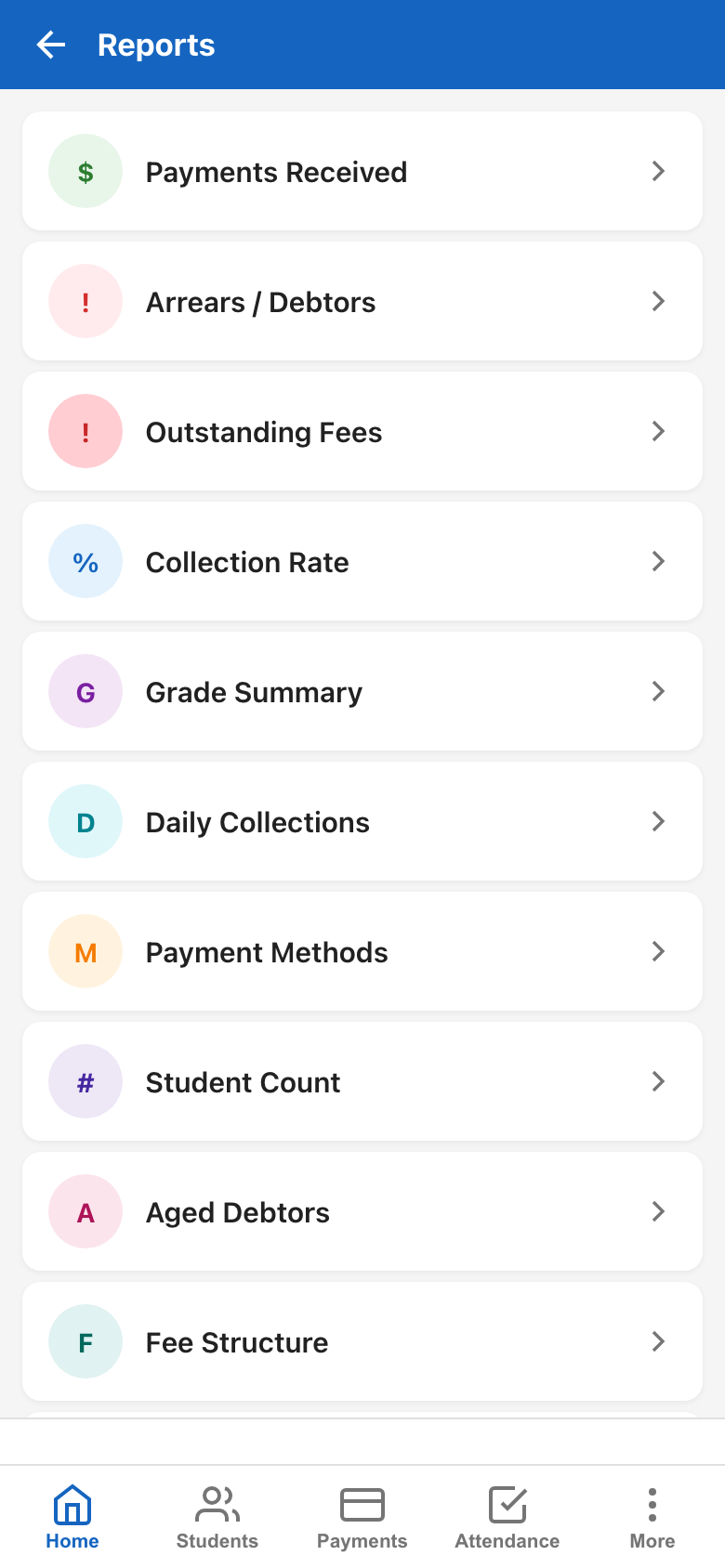
Task: Tap the hash icon for Student Count
Action: [86, 1081]
